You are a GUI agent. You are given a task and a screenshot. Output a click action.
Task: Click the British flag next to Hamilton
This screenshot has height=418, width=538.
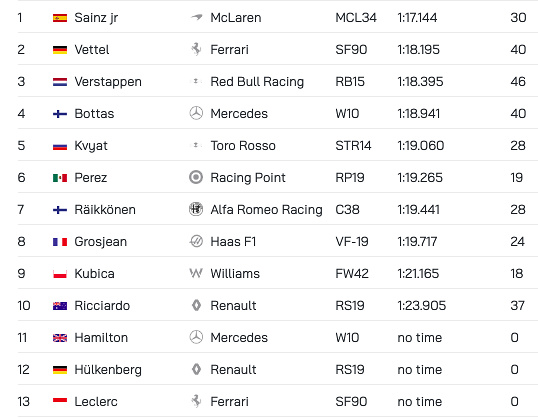point(60,338)
